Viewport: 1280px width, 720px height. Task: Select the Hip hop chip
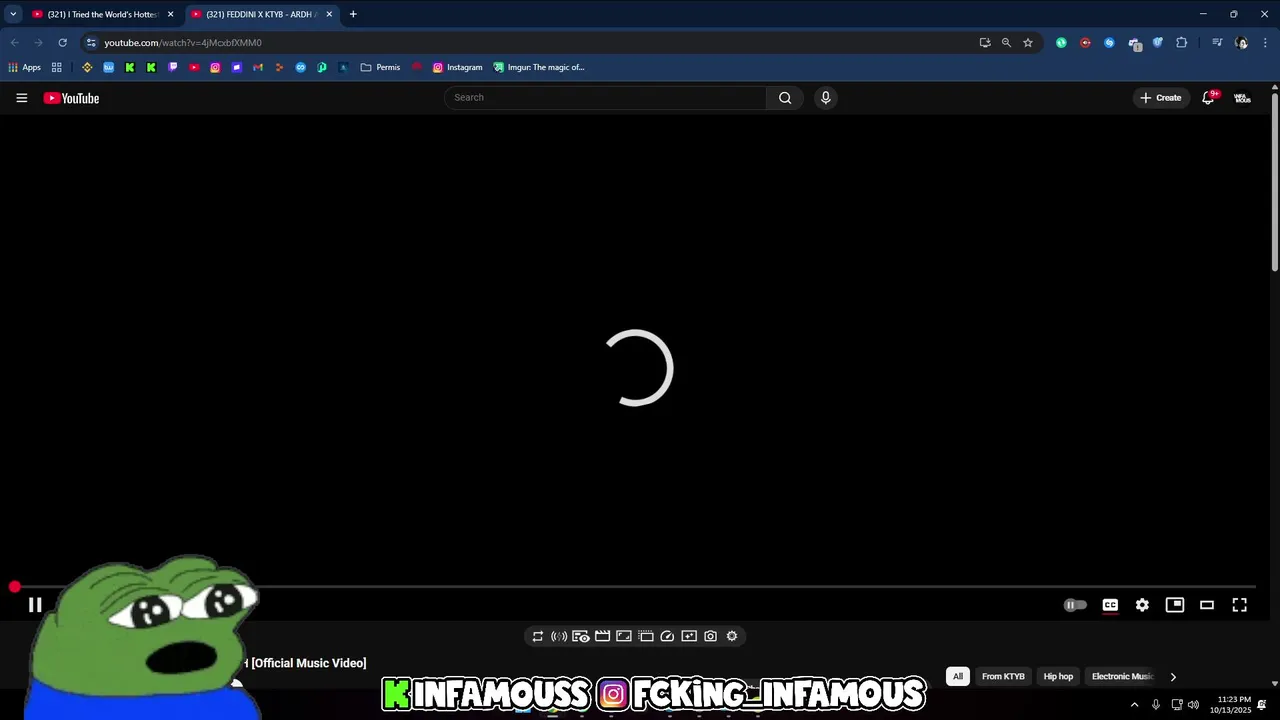1058,676
